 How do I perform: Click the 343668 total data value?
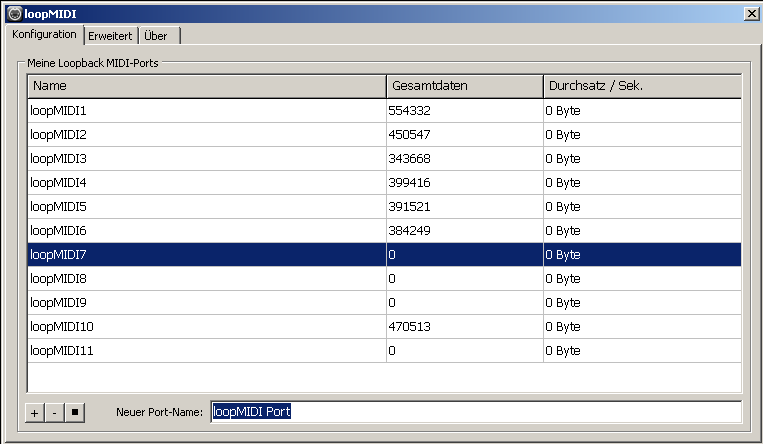409,159
